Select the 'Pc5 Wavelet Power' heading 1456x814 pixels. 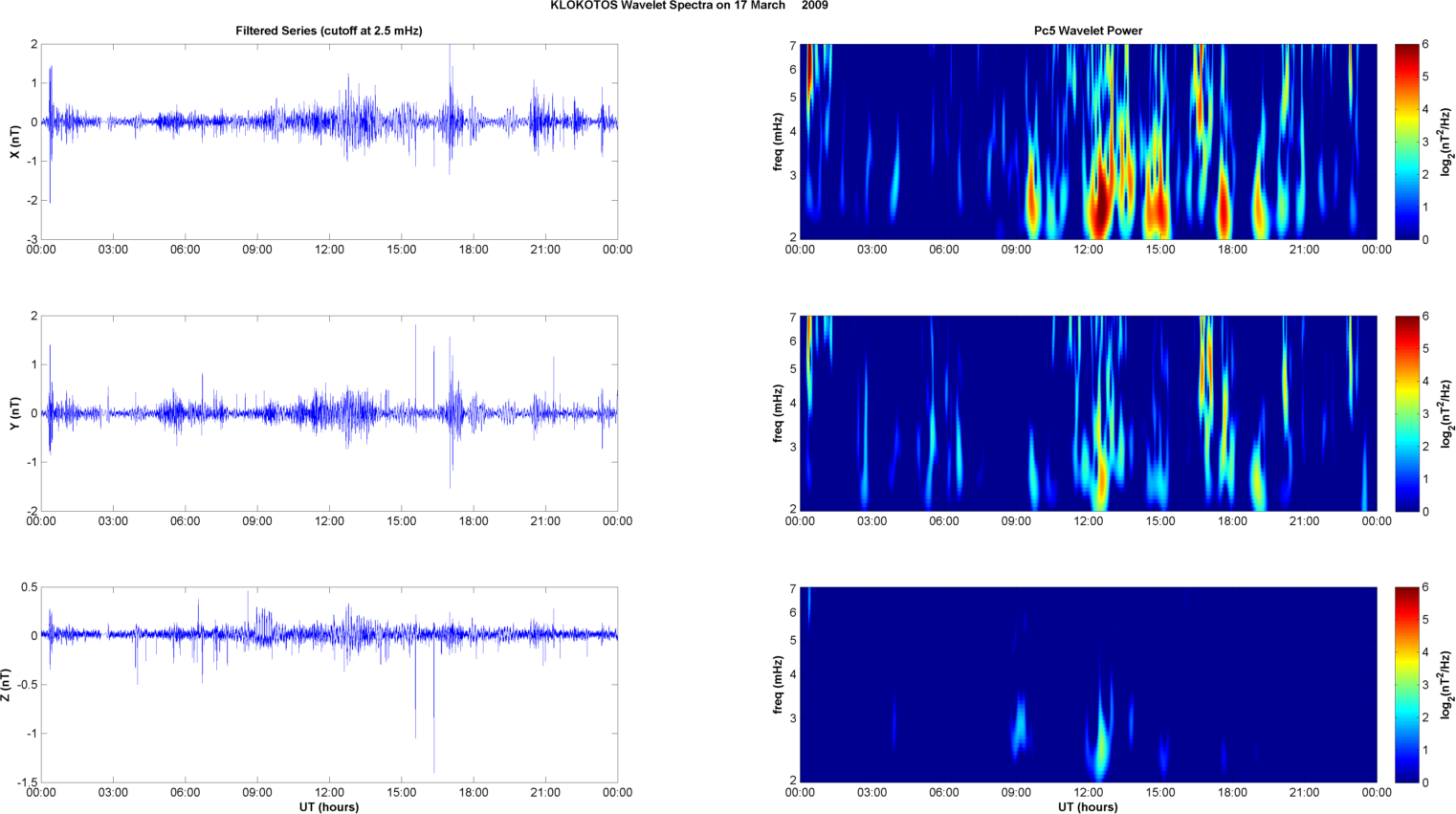[1088, 31]
